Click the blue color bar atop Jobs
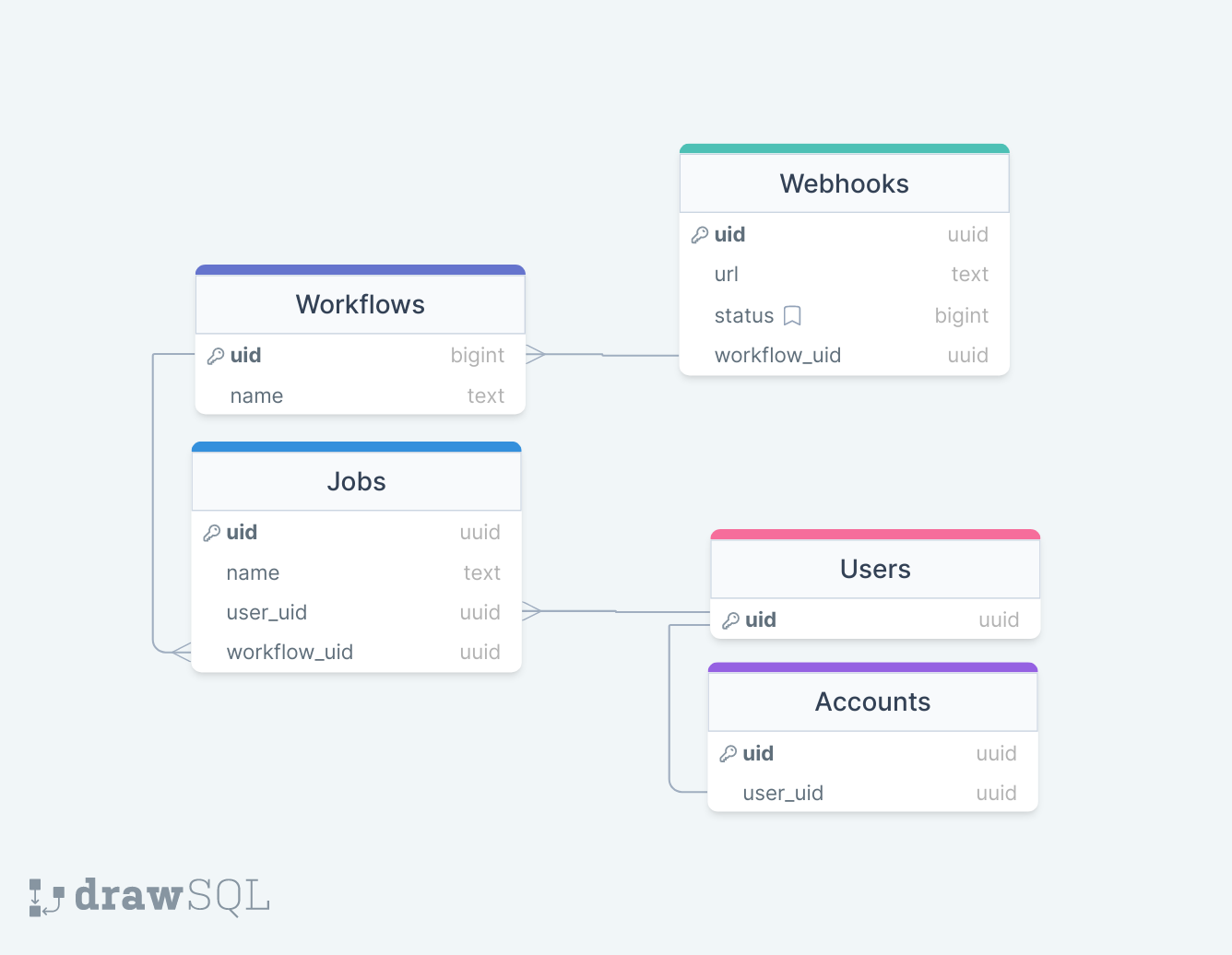Image resolution: width=1232 pixels, height=955 pixels. 357,447
